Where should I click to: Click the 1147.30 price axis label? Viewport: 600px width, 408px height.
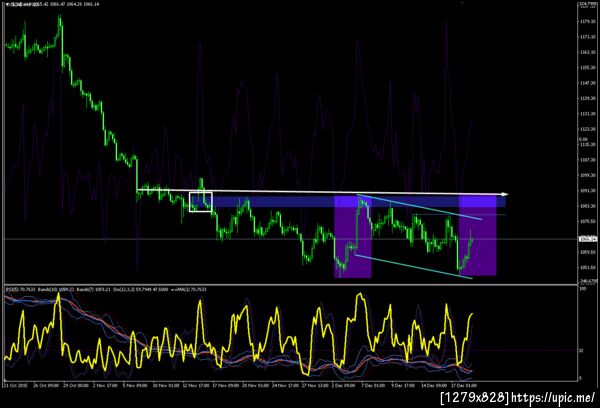587,83
